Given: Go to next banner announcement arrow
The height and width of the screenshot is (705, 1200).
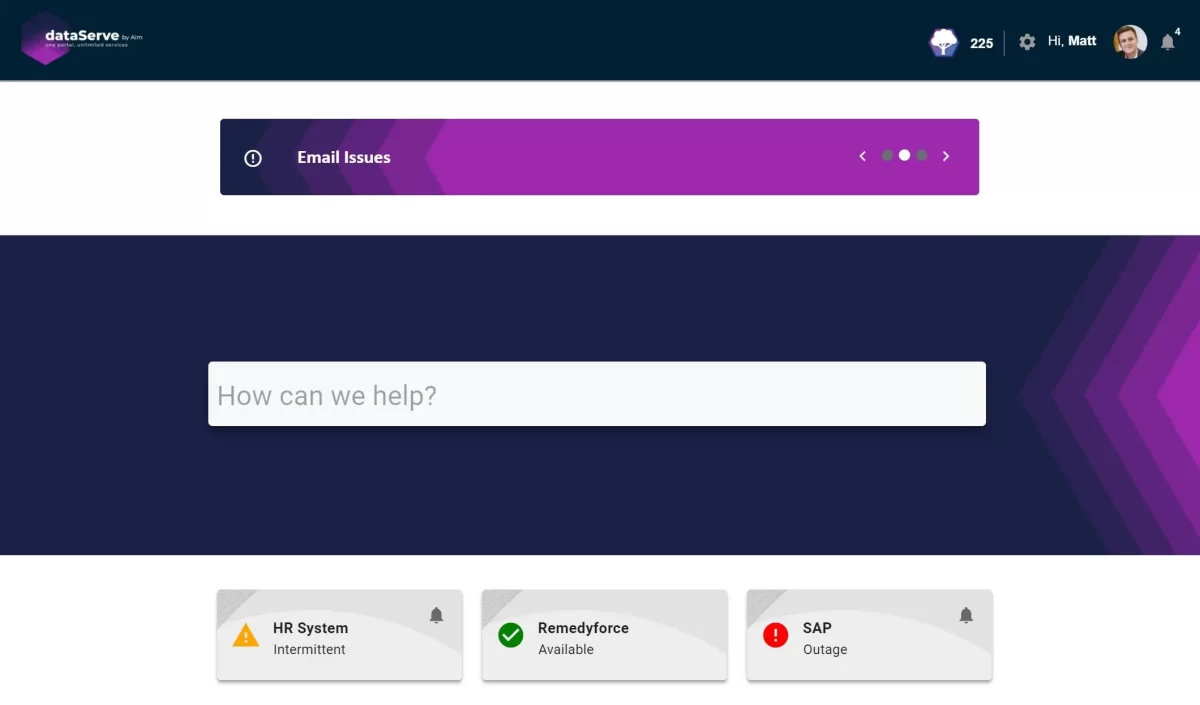Looking at the screenshot, I should coord(946,156).
